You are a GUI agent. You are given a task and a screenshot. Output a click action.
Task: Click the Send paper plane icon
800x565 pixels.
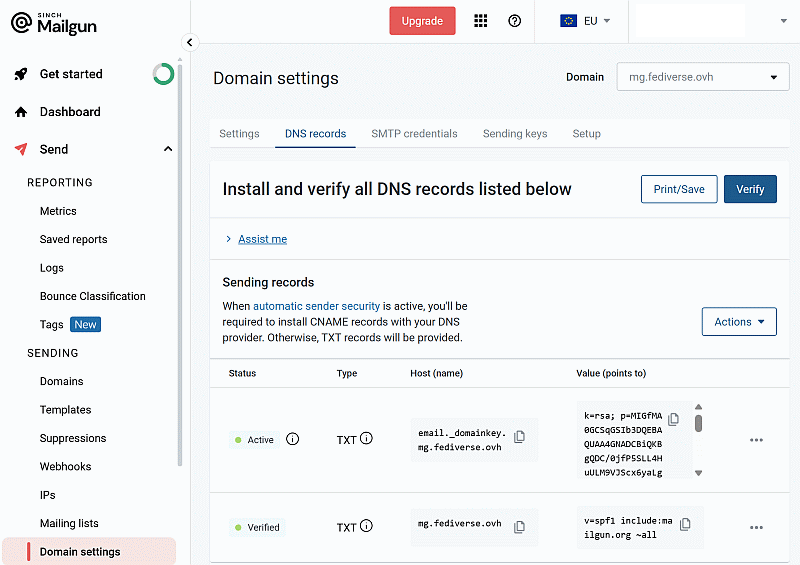(21, 149)
